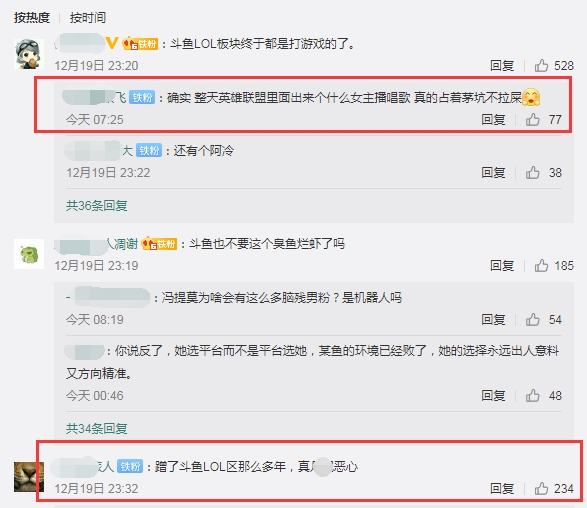Sort comments by 按时间
This screenshot has height=508, width=587.
click(88, 18)
